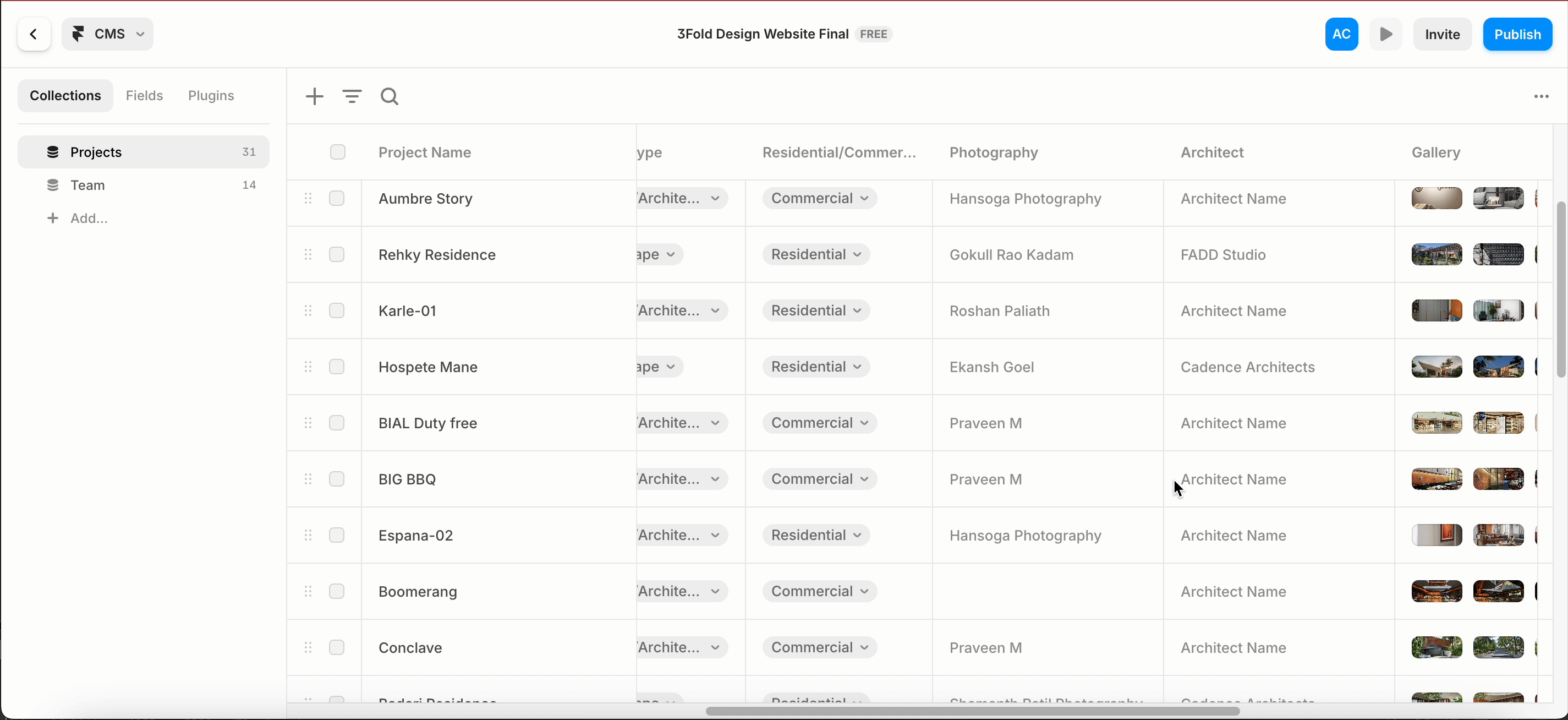Grab the drag handle of Conclave row
The width and height of the screenshot is (1568, 720).
[x=308, y=647]
